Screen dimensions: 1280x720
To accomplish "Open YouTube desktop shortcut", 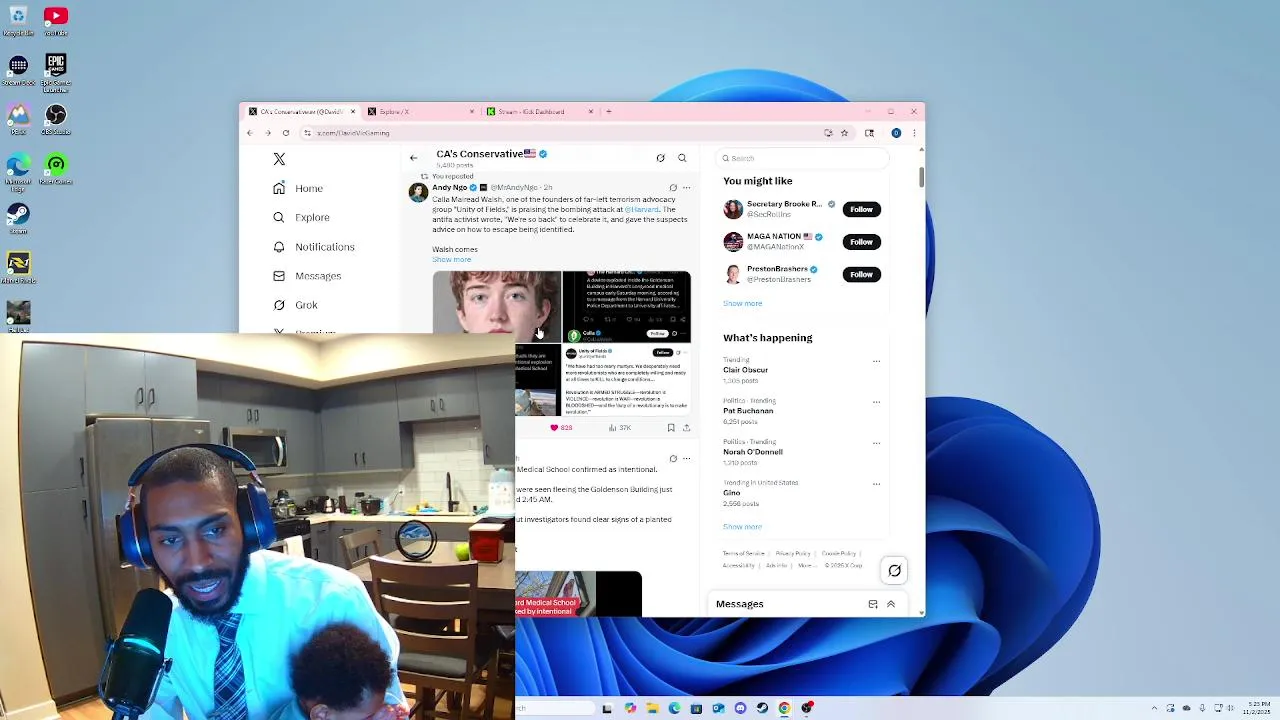I will (56, 20).
